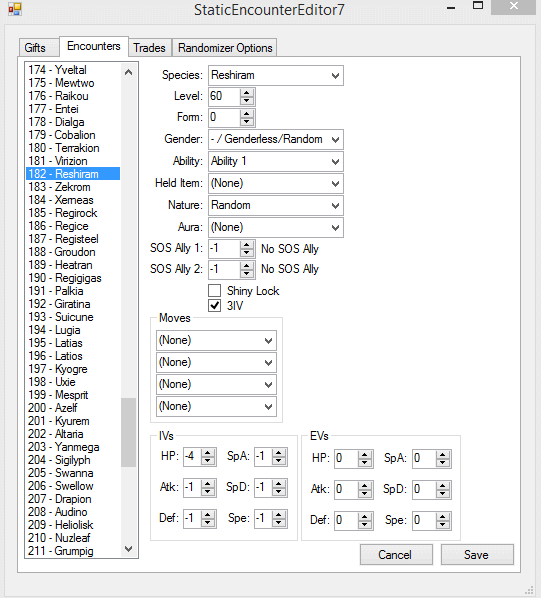This screenshot has width=541, height=598.
Task: Select 209 - Heliolisk in the list
Action: (73, 525)
